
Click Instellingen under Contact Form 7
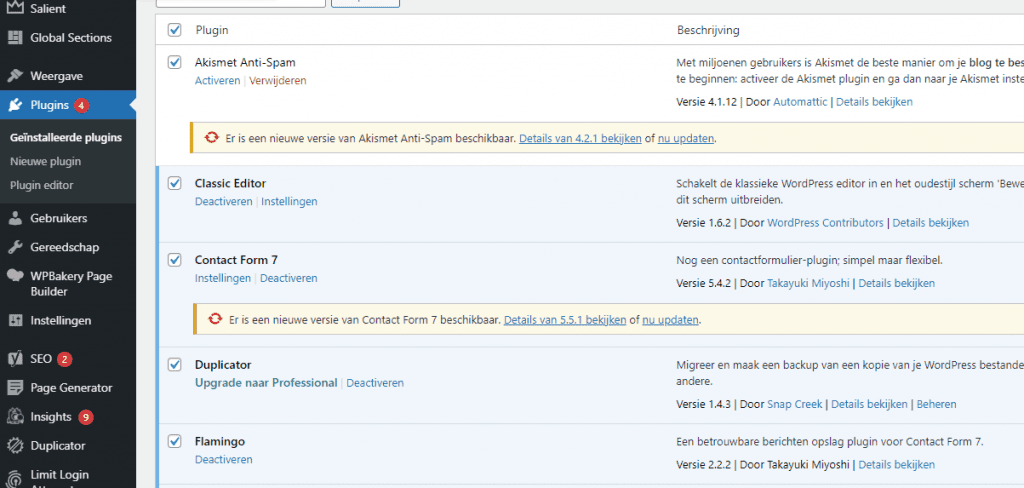click(x=223, y=278)
